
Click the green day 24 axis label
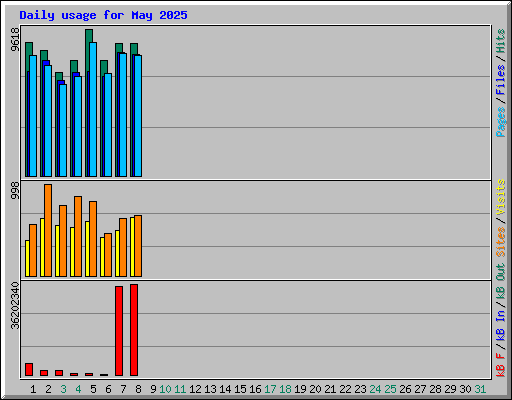click(375, 389)
